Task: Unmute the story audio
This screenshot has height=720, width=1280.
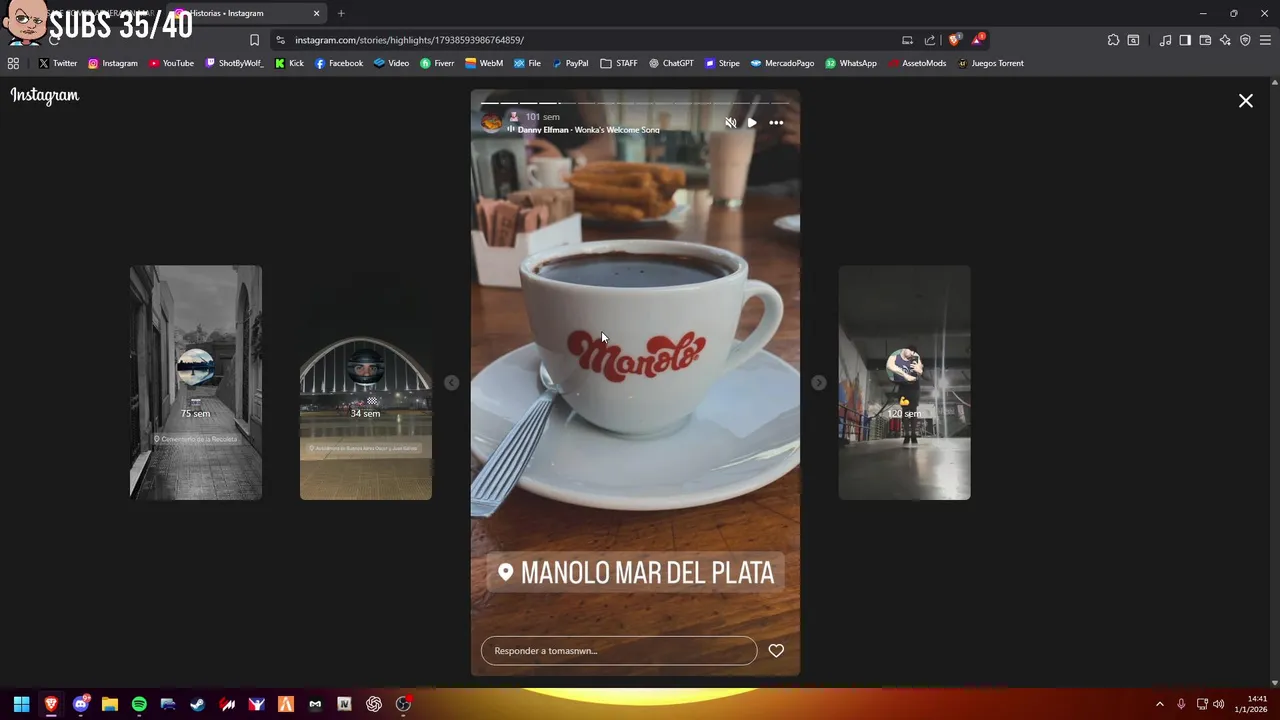Action: coord(730,123)
